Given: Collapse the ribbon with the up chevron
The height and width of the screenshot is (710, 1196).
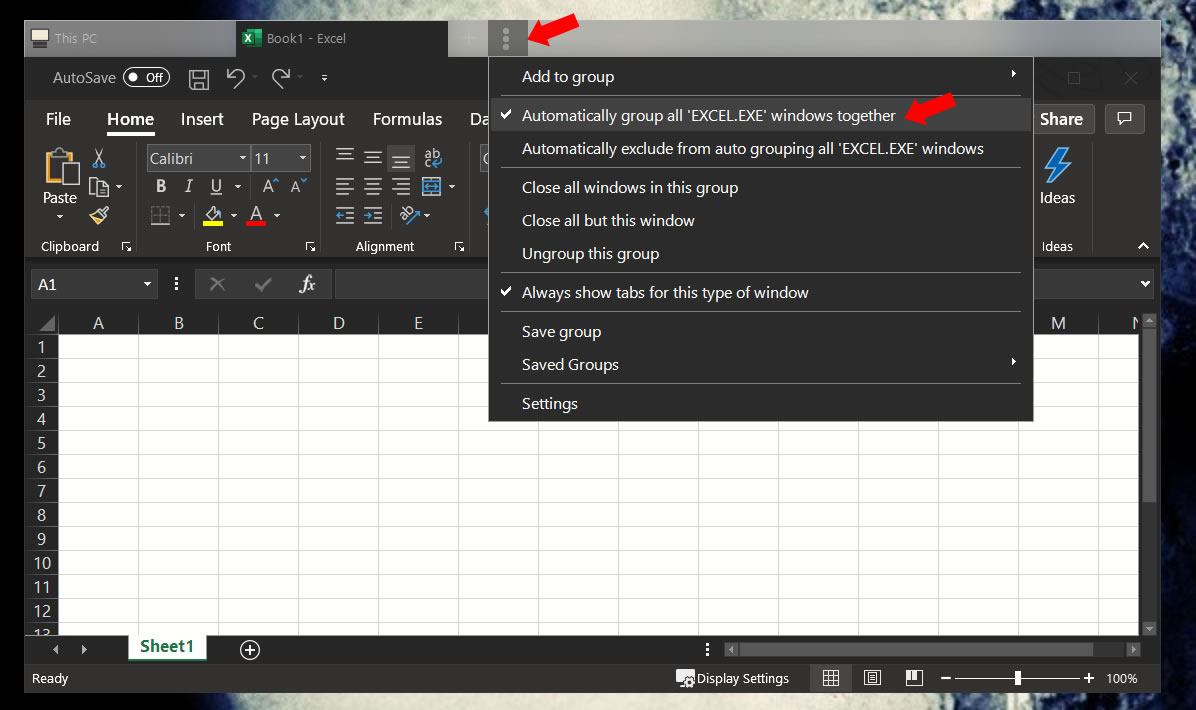Looking at the screenshot, I should click(x=1143, y=246).
